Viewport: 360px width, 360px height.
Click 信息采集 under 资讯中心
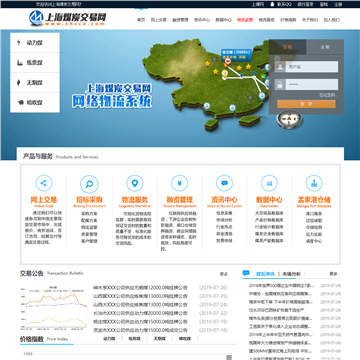[224, 213]
